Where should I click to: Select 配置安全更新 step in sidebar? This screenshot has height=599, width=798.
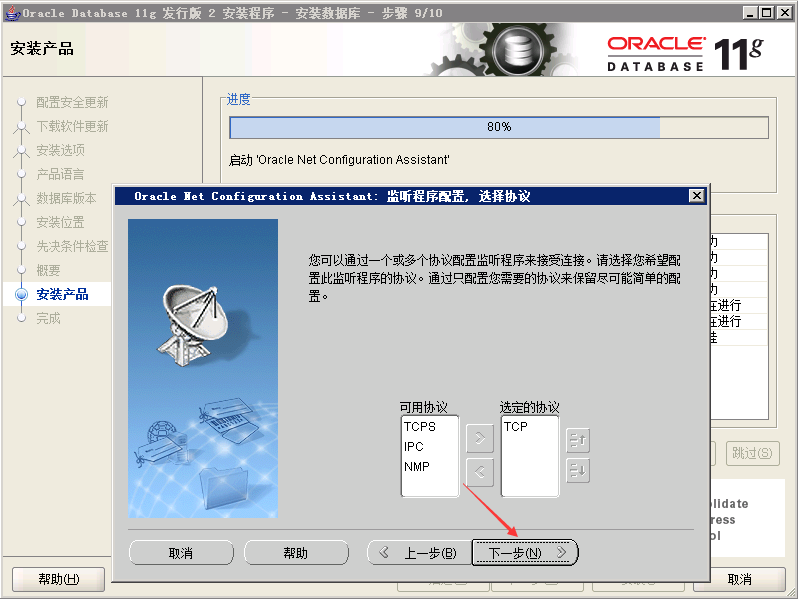[72, 102]
